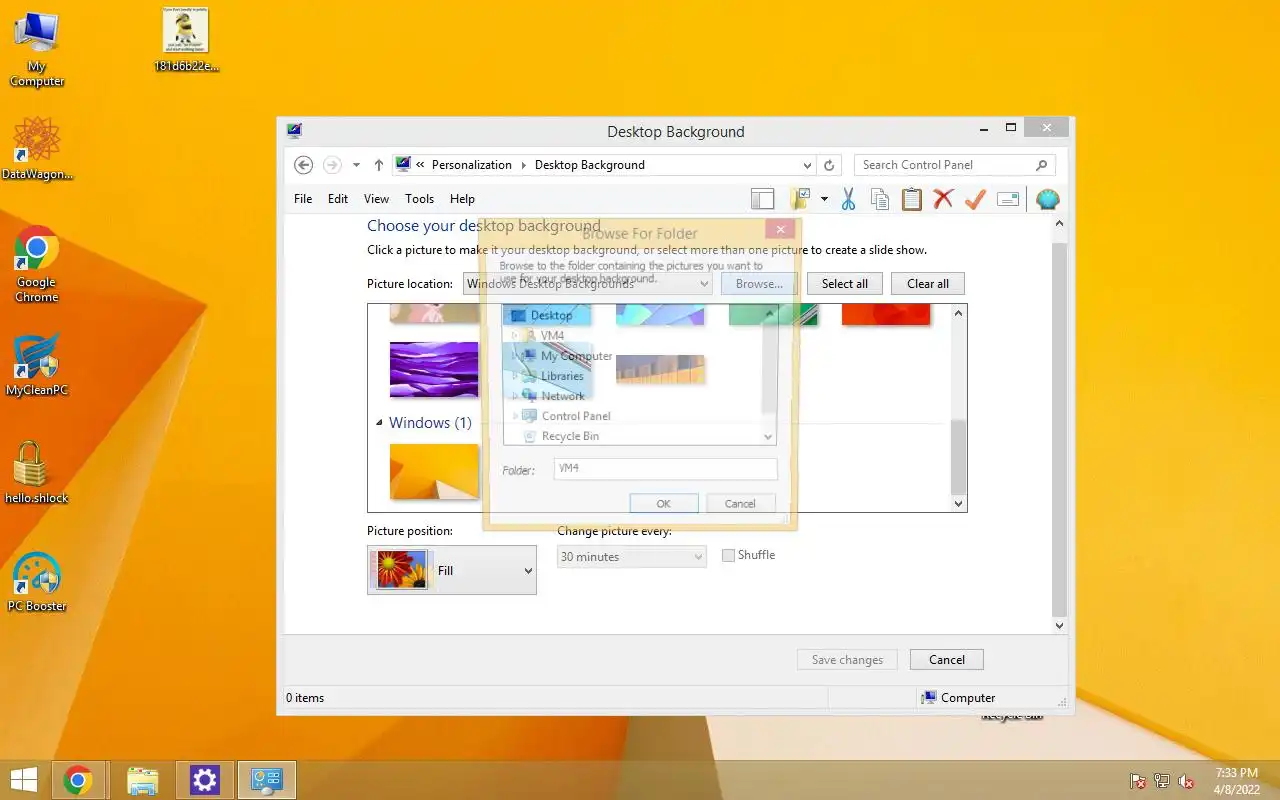Expand the VM4 tree node arrow
1280x800 pixels.
[516, 336]
